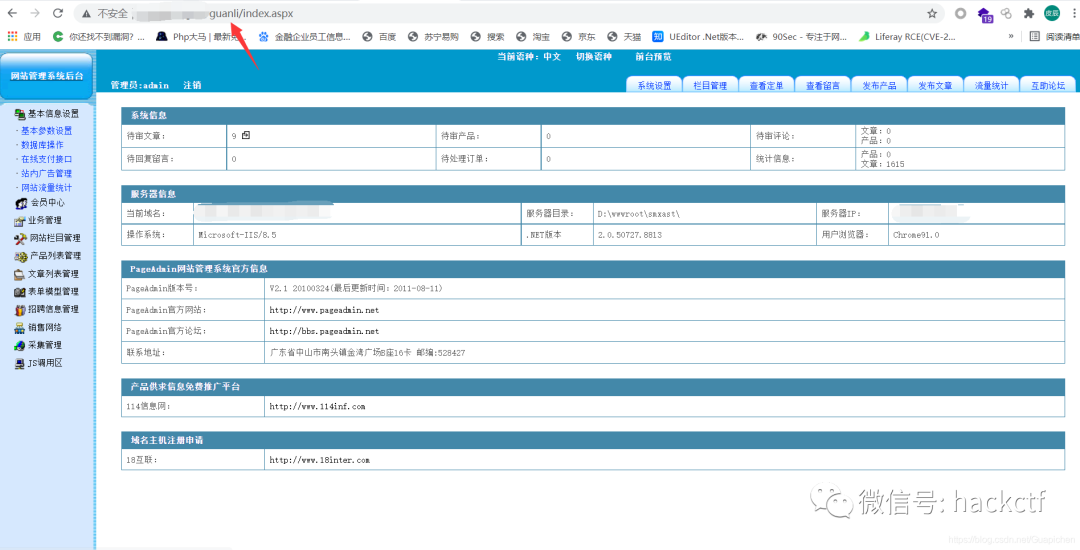Open the 90Sec bookmark
Viewport: 1080px width, 550px height.
point(800,36)
